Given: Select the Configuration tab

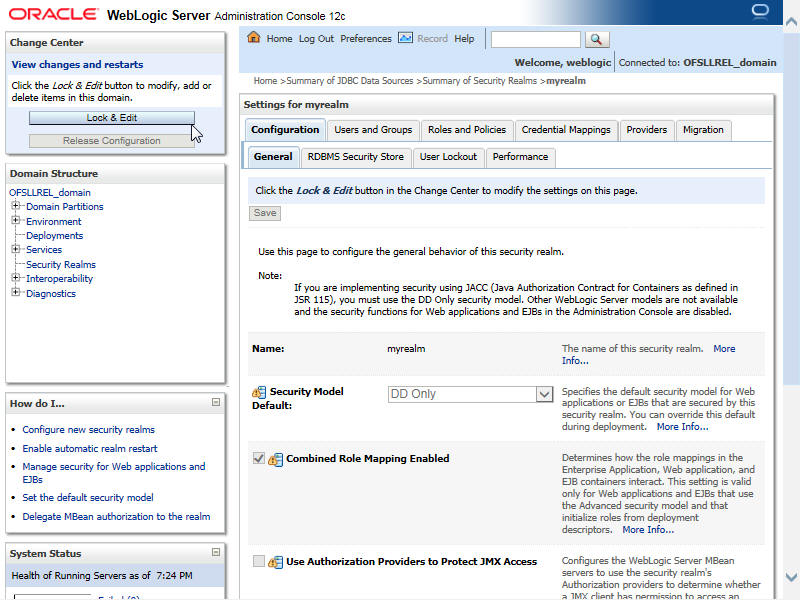Looking at the screenshot, I should coord(285,130).
